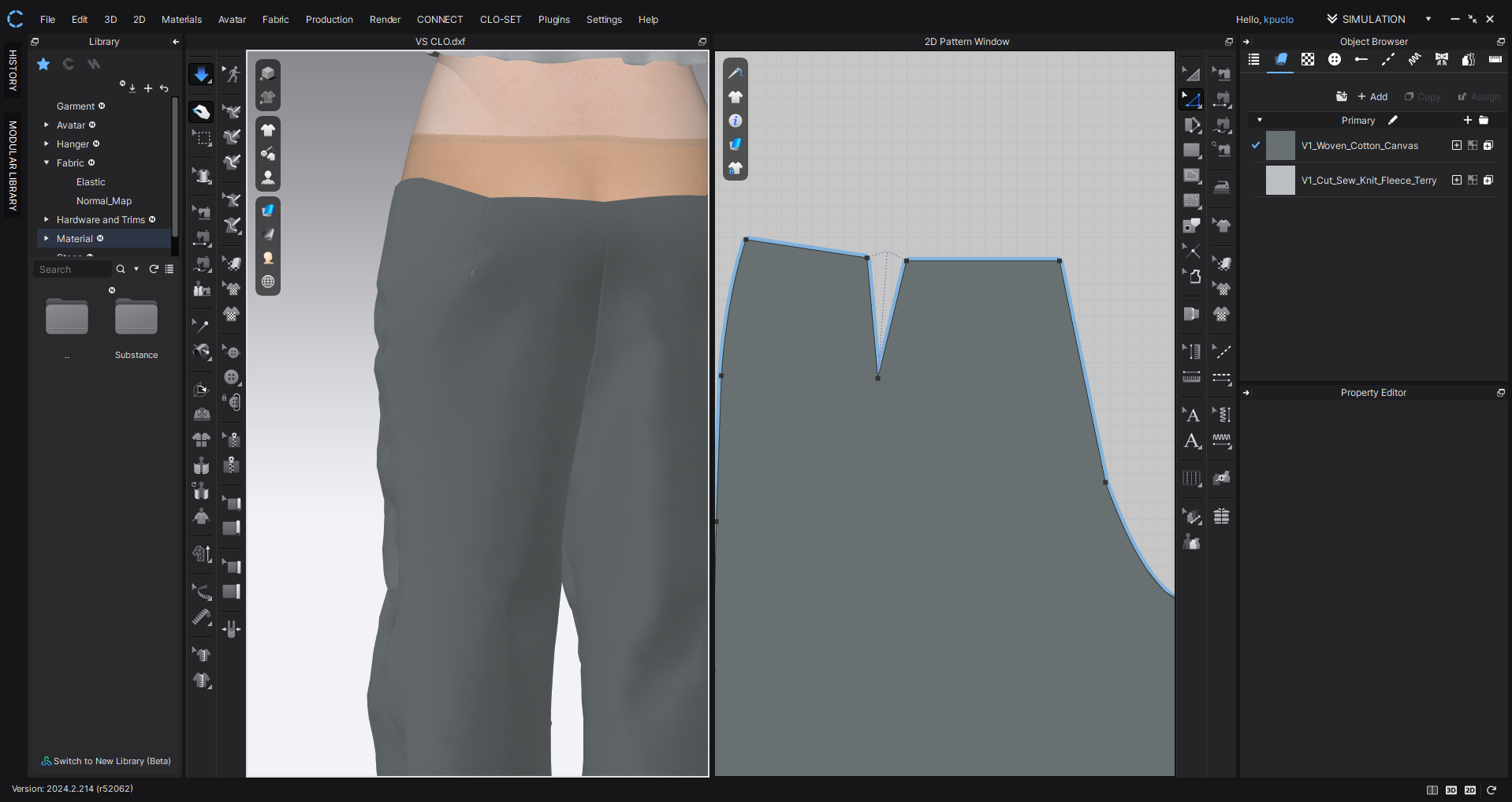
Task: Select the V1_Cut_Sew_Knit_Fleece_Terry fabric name
Action: [x=1369, y=181]
